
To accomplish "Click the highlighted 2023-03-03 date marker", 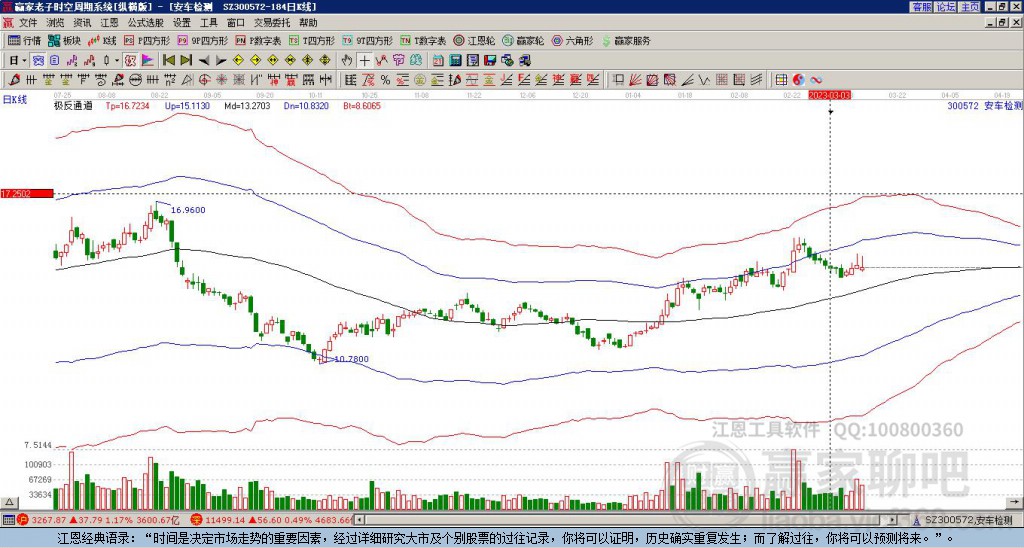I will click(831, 95).
